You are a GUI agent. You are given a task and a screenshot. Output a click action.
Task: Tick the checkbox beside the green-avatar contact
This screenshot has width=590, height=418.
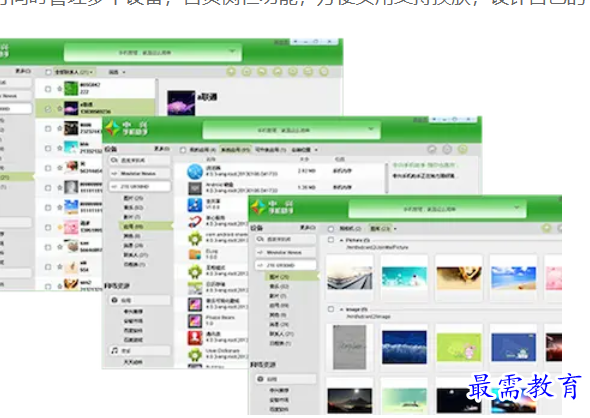[x=48, y=89]
